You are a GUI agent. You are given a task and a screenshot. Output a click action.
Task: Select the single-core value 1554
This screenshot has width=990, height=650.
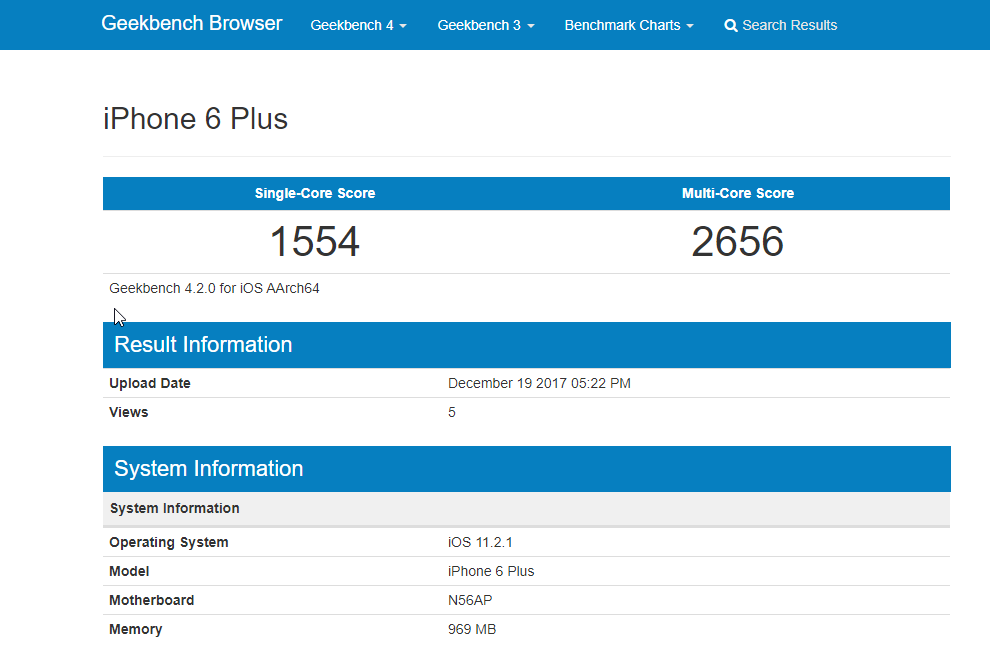314,241
